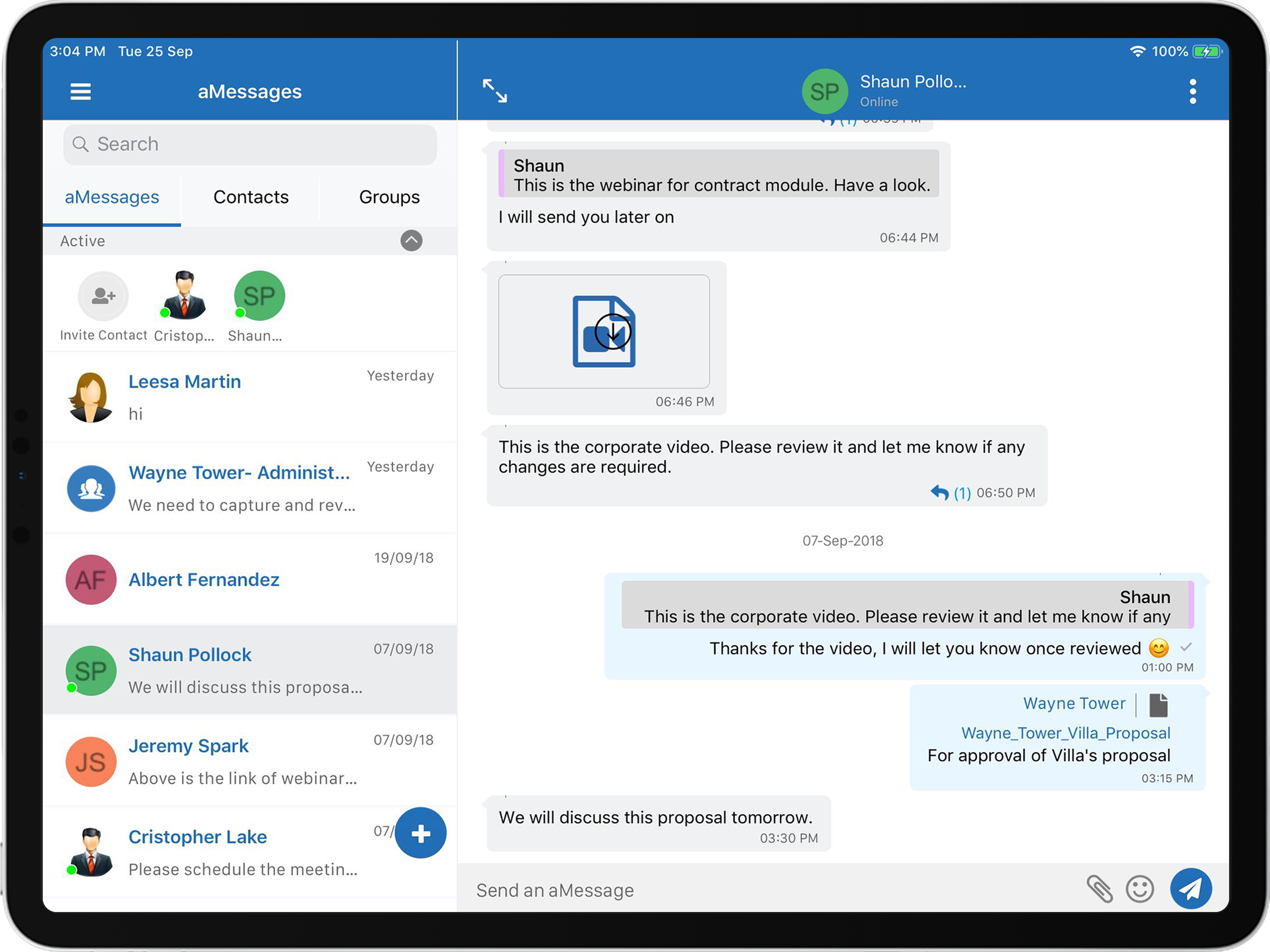Collapse the Active section

click(411, 241)
